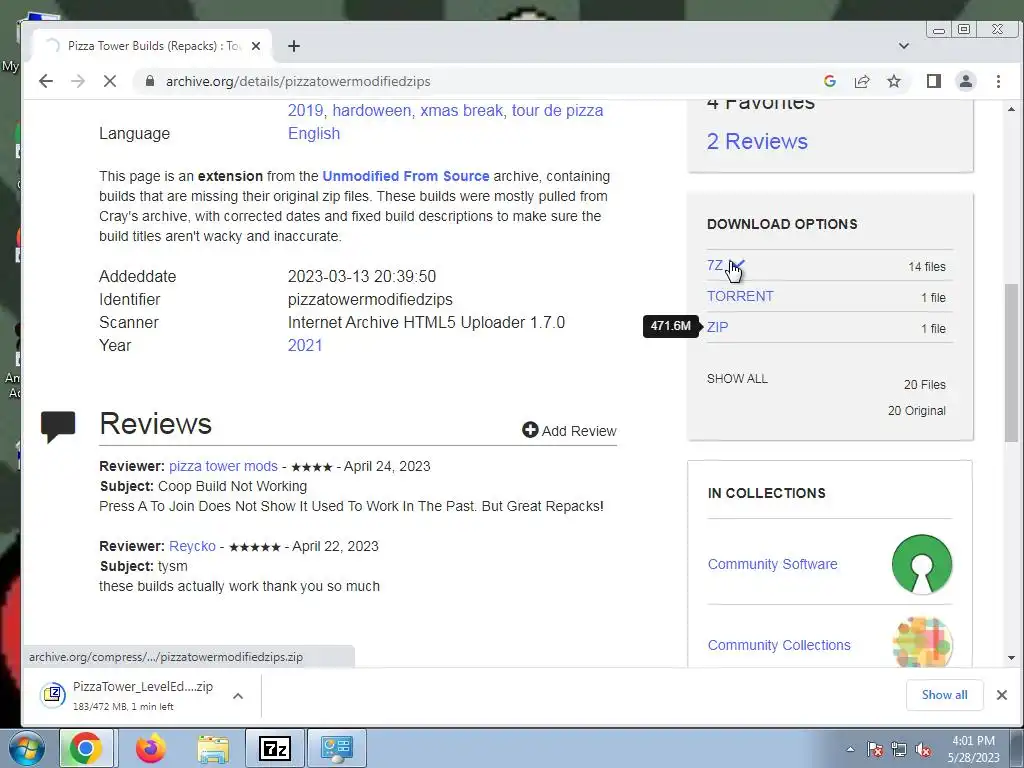Click the Community Software green logo
This screenshot has width=1024, height=768.
[x=921, y=564]
